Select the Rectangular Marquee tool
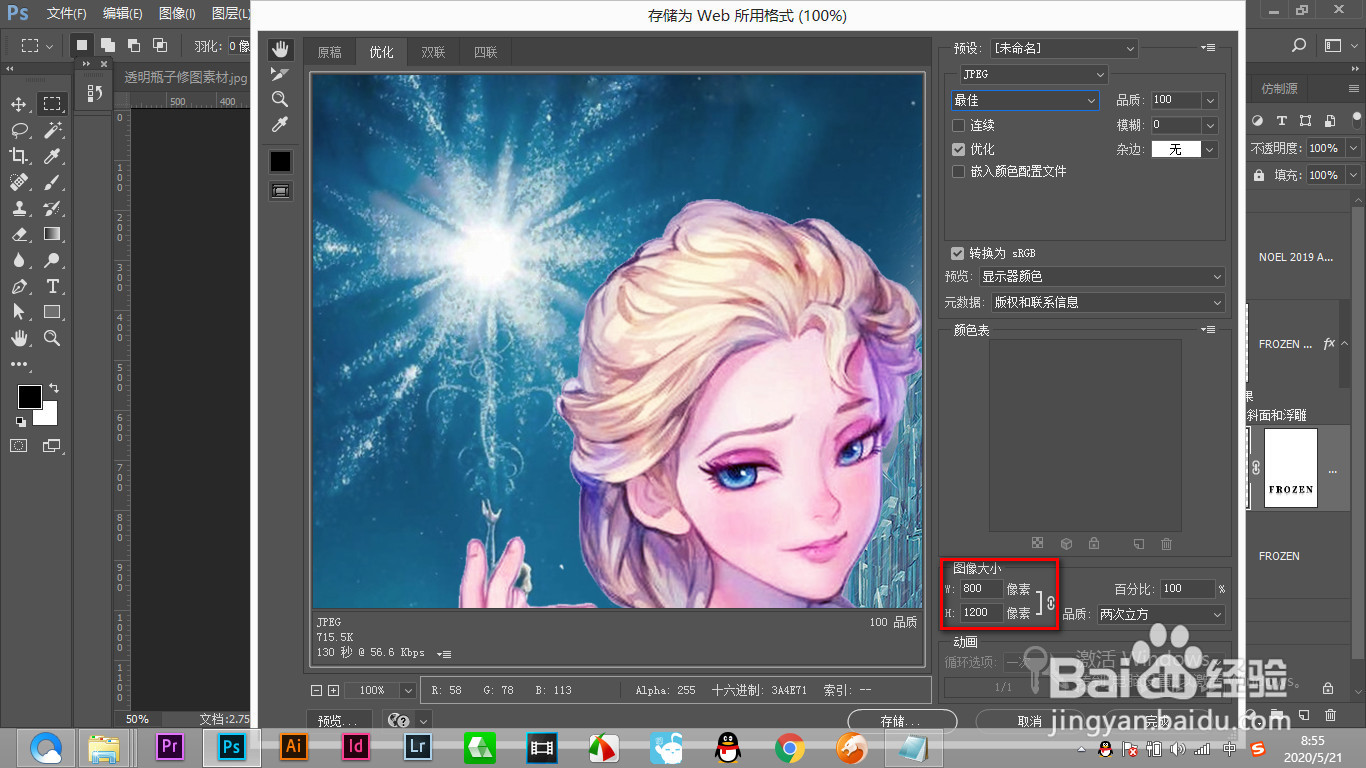Viewport: 1366px width, 768px height. [x=52, y=104]
